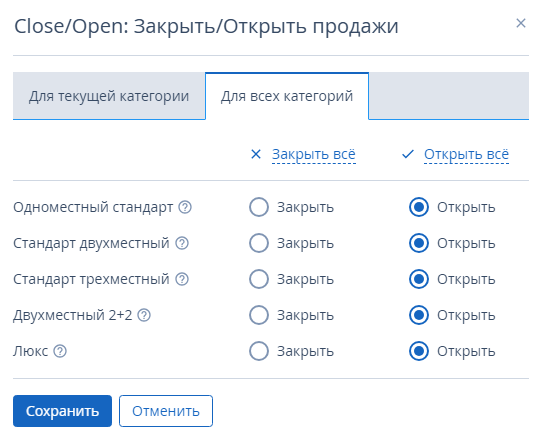Select Закрыть for Одноместный стандарт
This screenshot has width=542, height=440.
pyautogui.click(x=259, y=207)
